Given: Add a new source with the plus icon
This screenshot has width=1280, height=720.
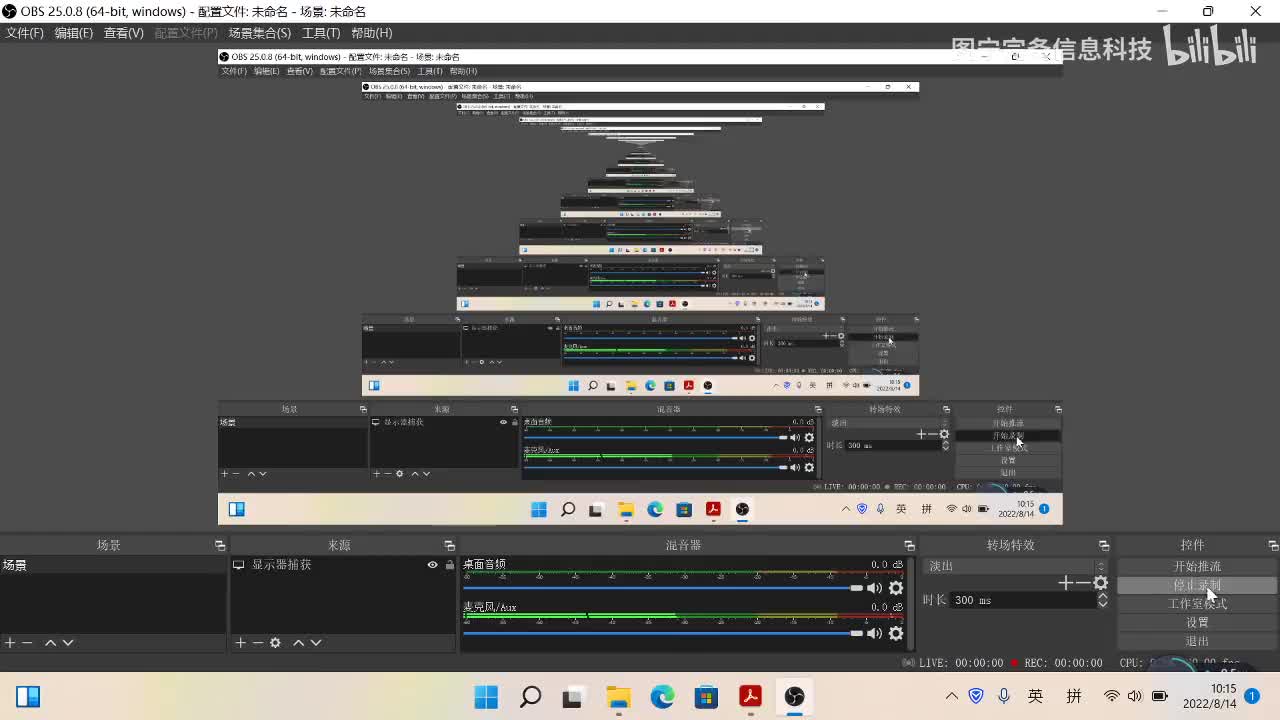Looking at the screenshot, I should tap(240, 643).
